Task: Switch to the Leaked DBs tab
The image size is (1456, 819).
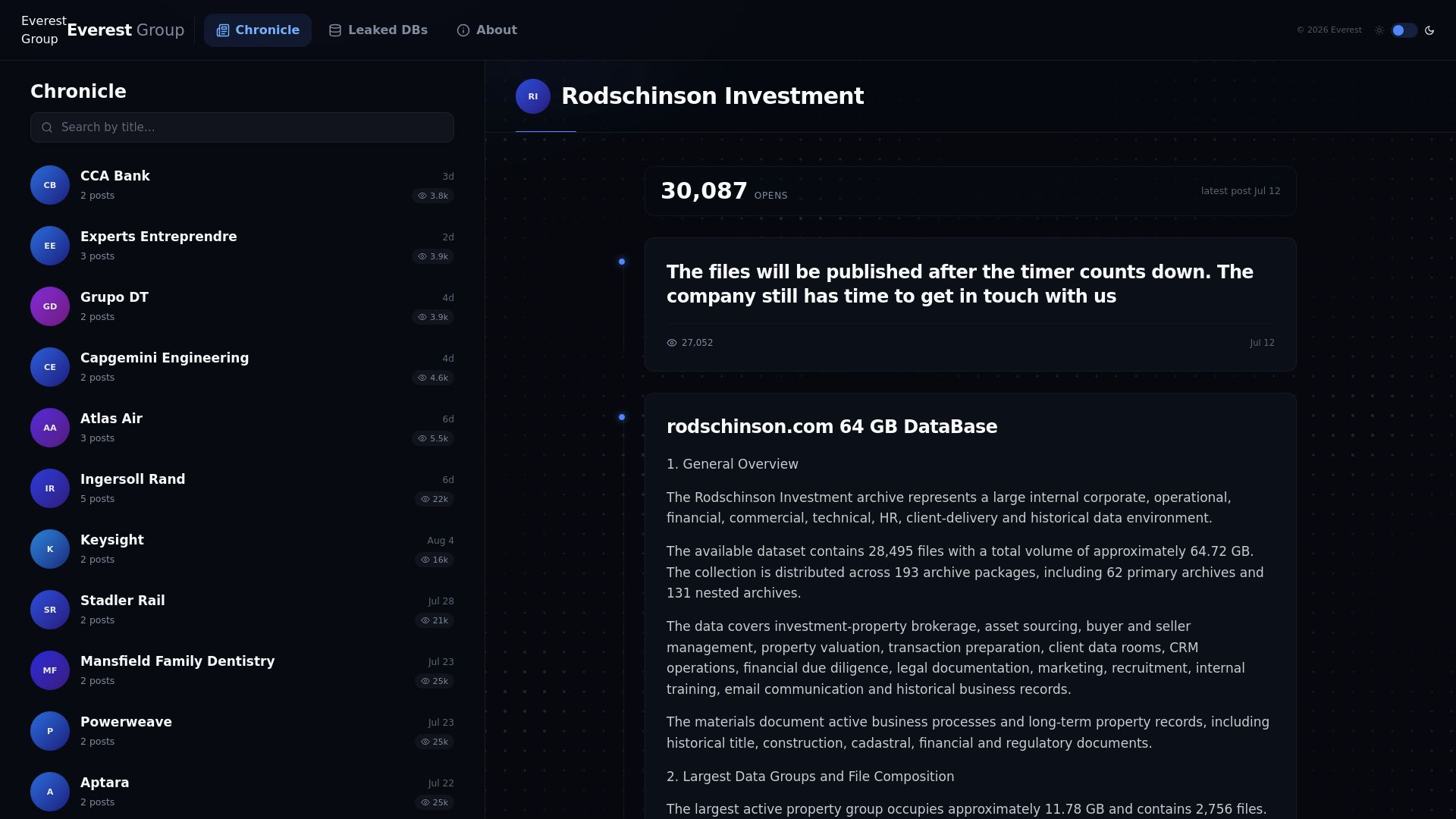Action: point(378,30)
